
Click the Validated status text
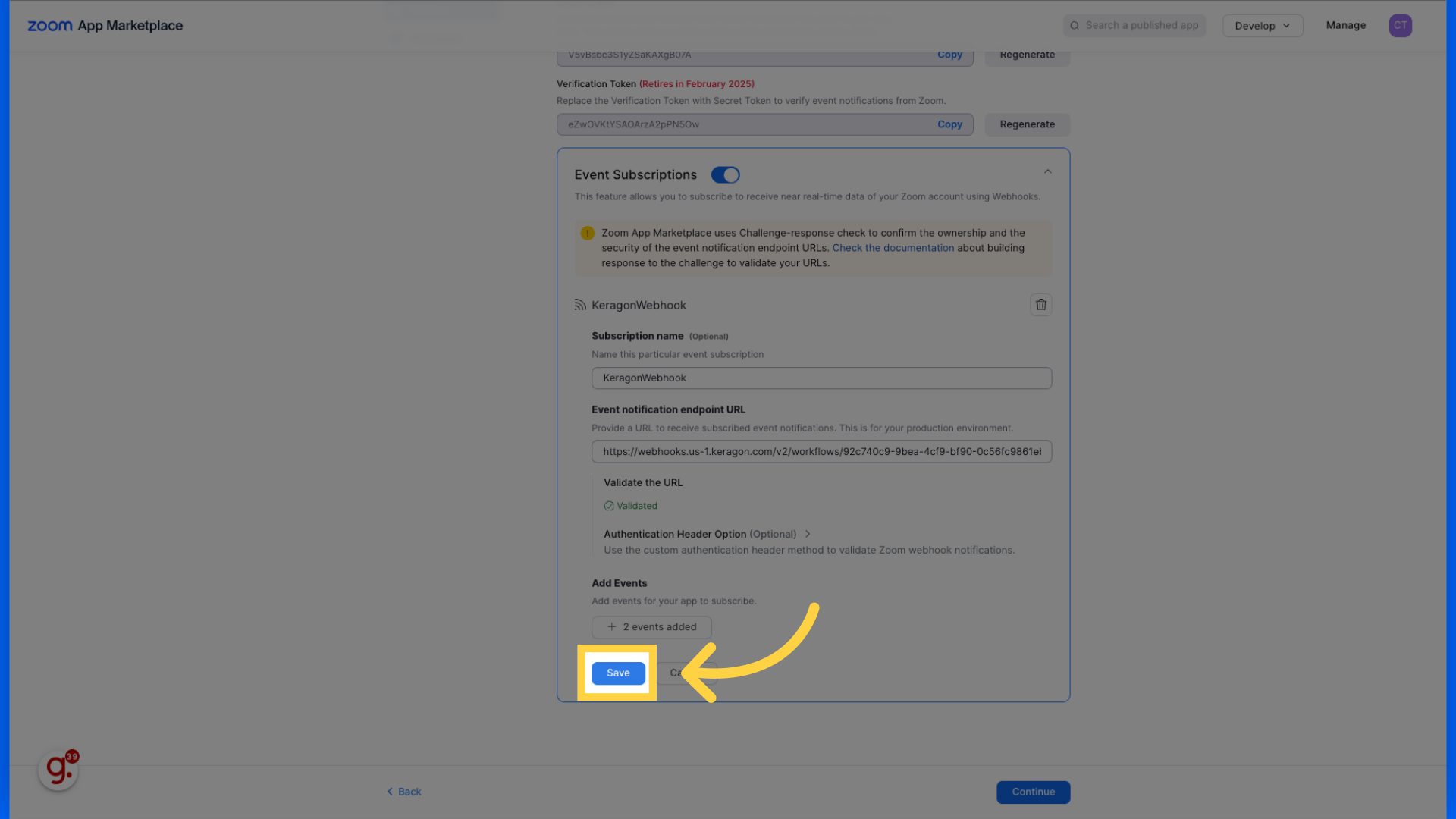[636, 506]
